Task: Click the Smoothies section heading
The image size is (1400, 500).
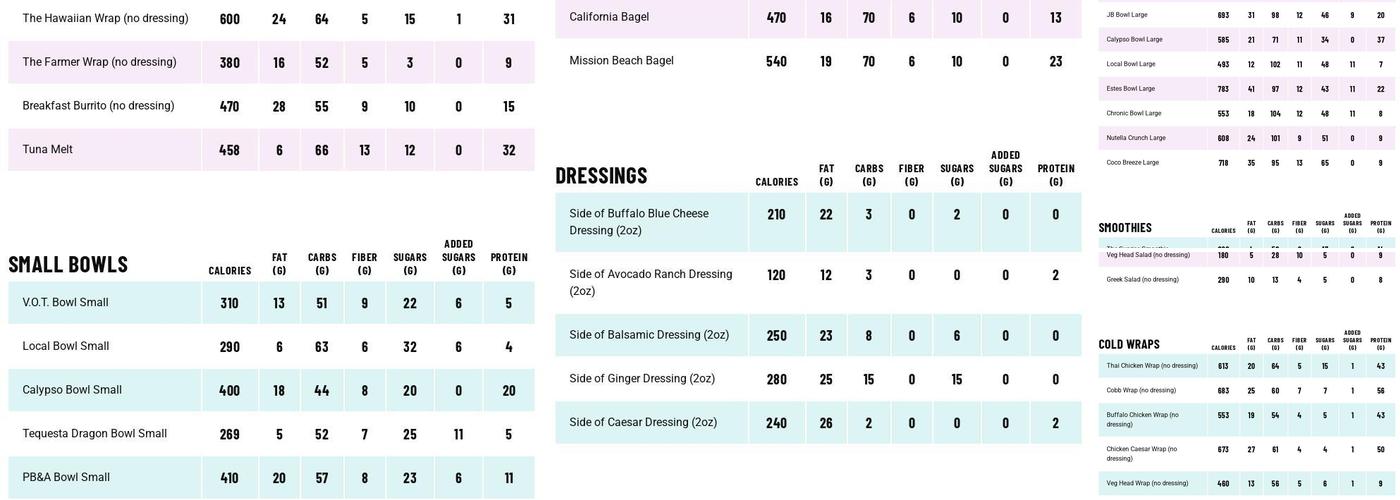Action: (x=1125, y=228)
